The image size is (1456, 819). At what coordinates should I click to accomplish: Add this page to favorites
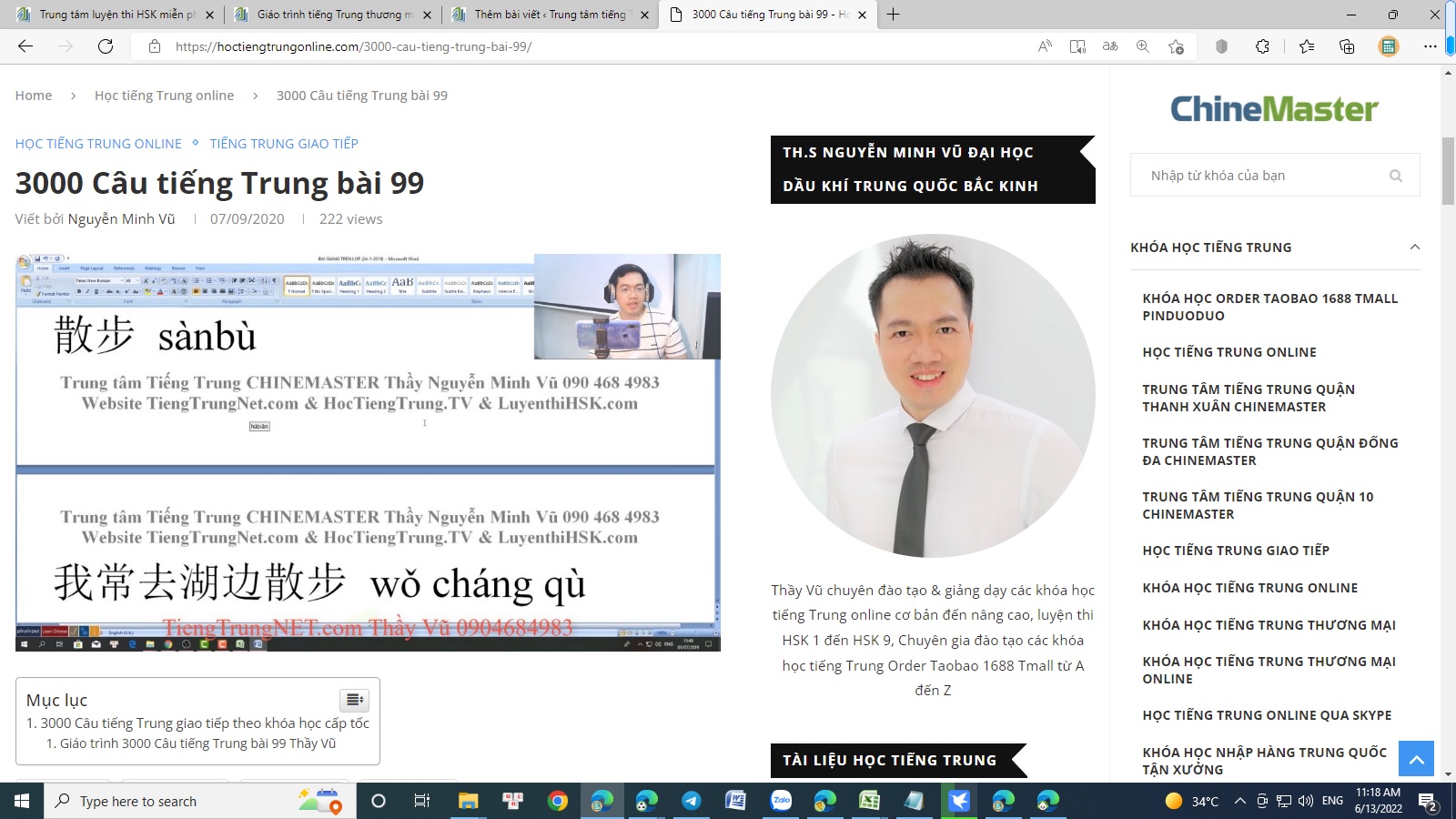coord(1176,46)
